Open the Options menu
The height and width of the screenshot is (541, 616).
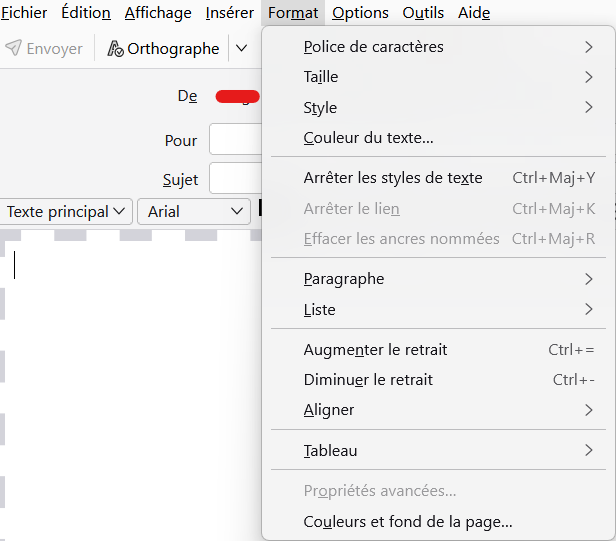click(360, 13)
